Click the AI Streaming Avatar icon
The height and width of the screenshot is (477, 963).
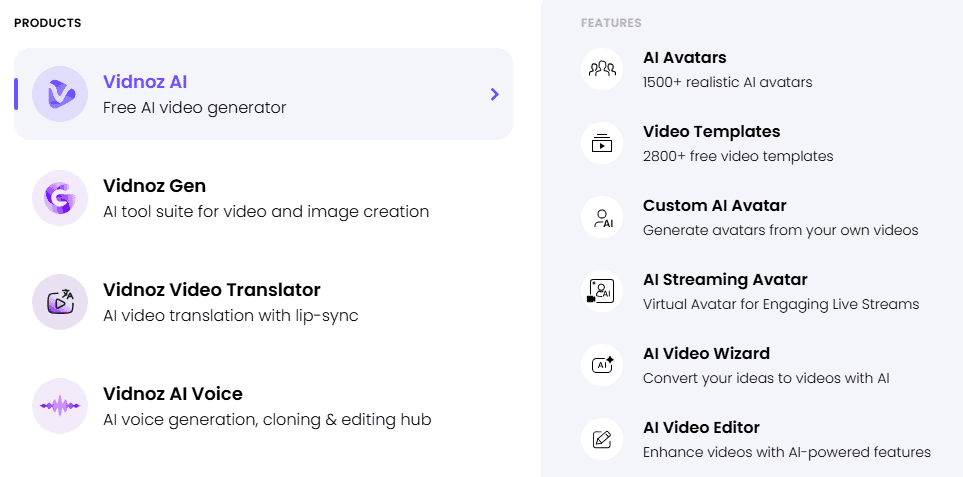(x=602, y=291)
